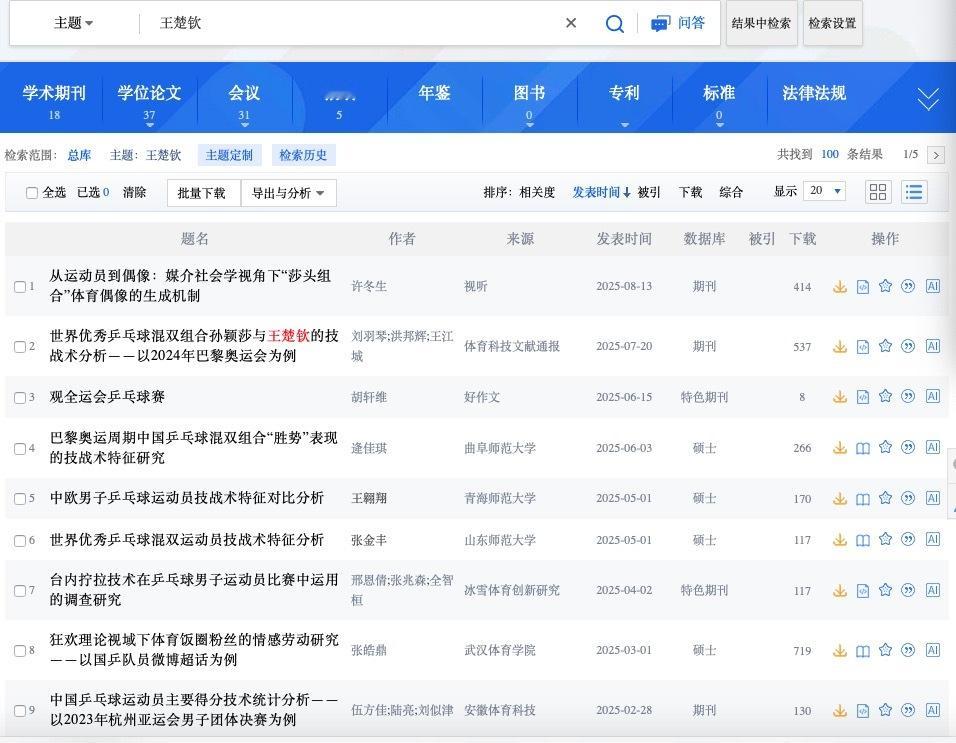The height and width of the screenshot is (743, 956).
Task: Clear the search box with X icon
Action: click(571, 23)
